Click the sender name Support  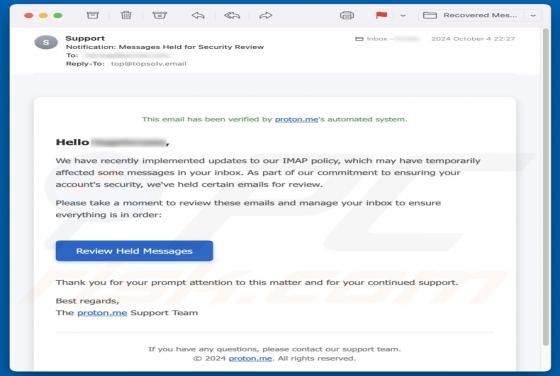(x=85, y=38)
